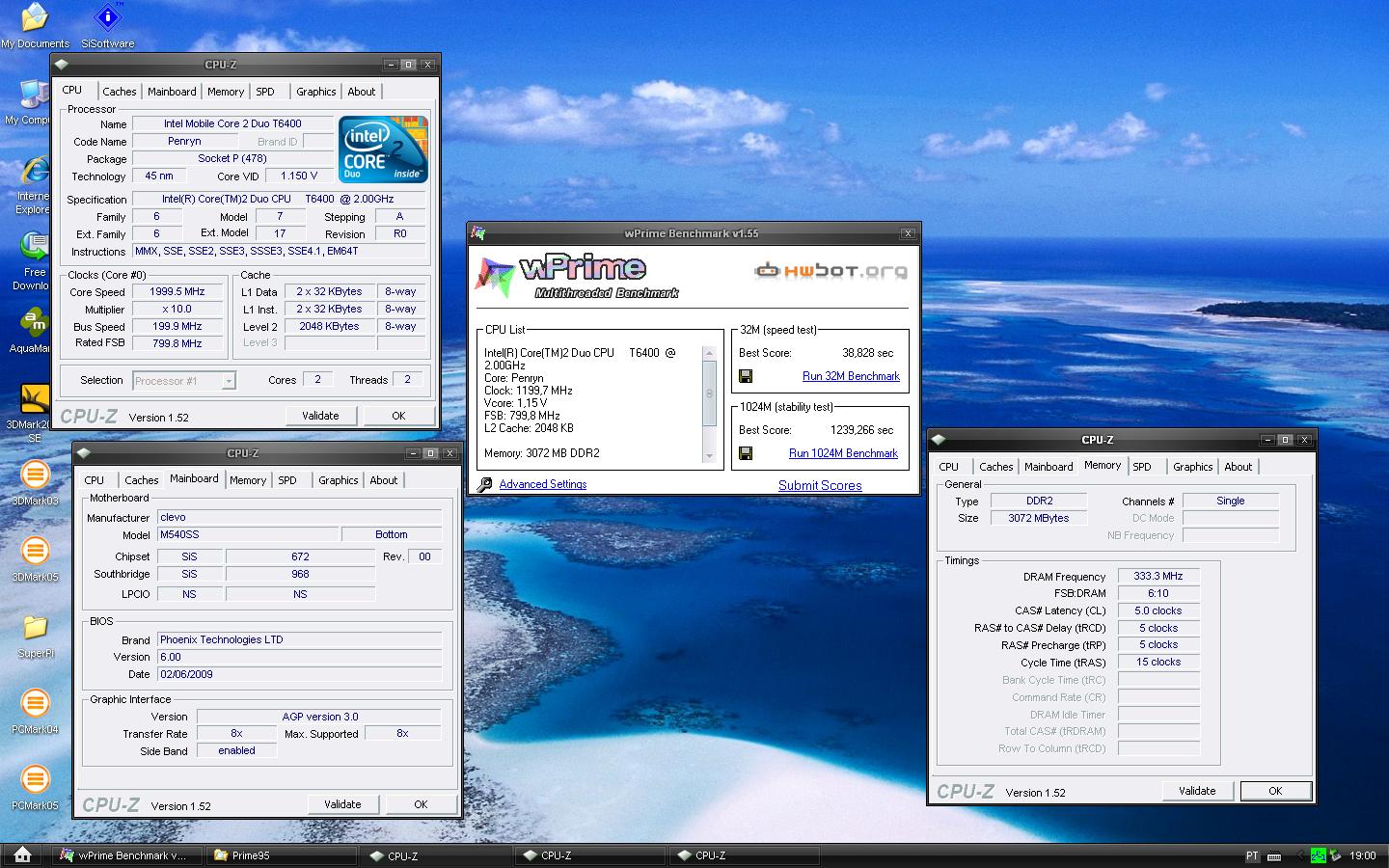Click save icon for 32M score
This screenshot has height=868, width=1389.
pyautogui.click(x=746, y=376)
